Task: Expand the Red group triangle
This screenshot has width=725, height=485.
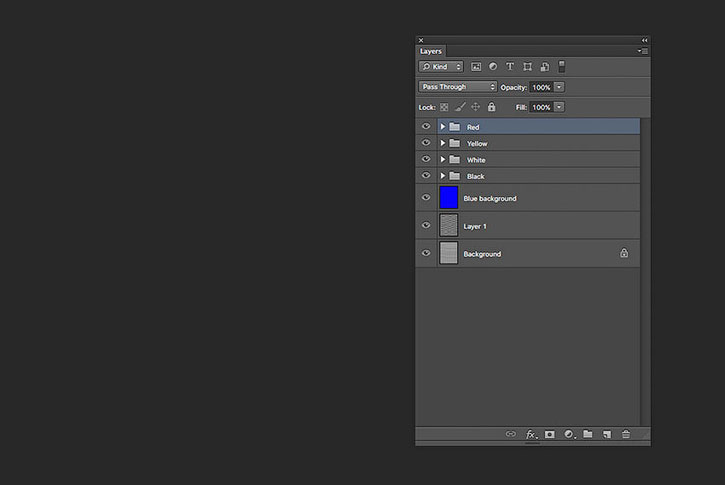Action: click(442, 126)
